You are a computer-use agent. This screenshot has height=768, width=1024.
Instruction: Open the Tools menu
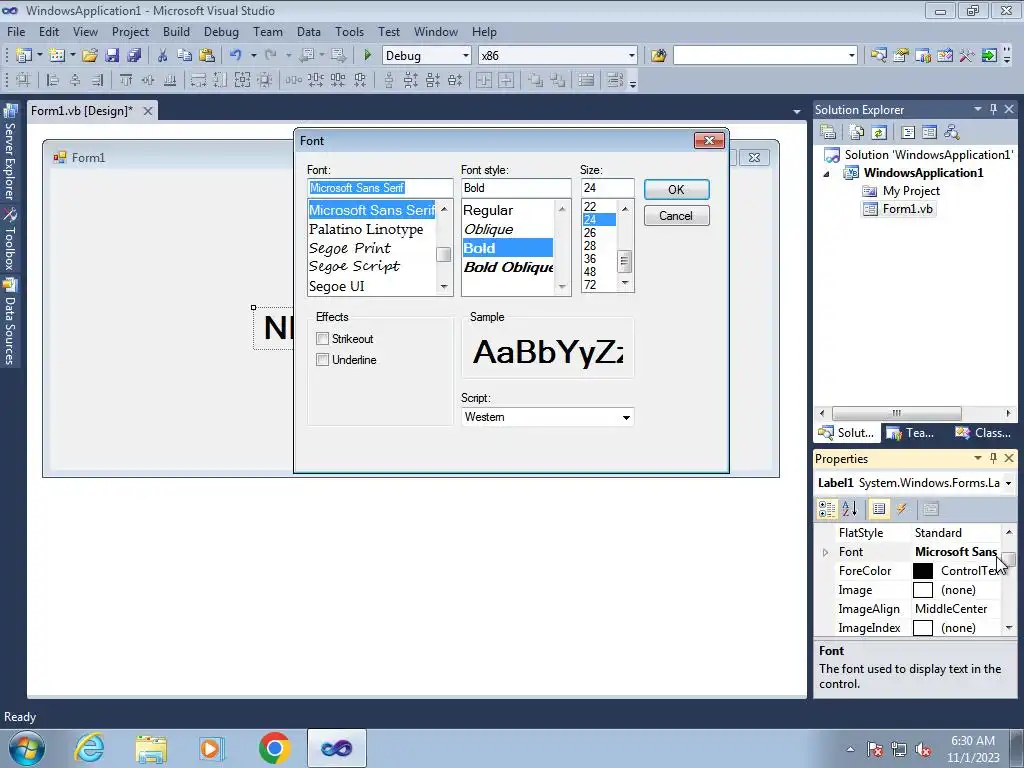[x=349, y=31]
